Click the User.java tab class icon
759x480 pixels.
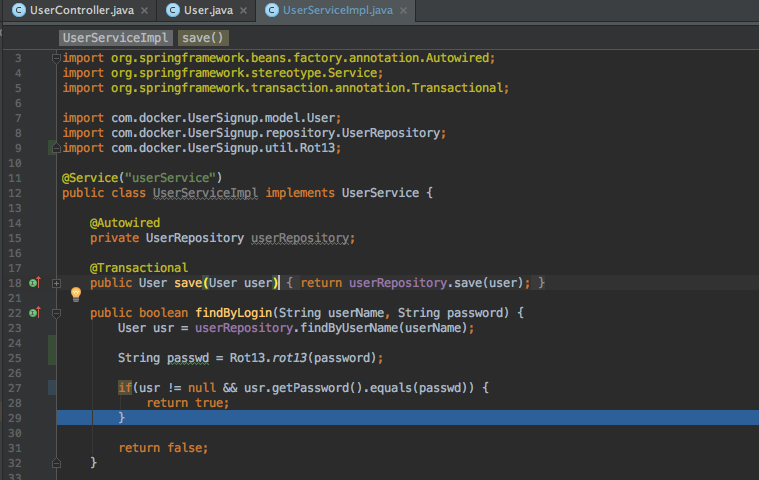173,11
